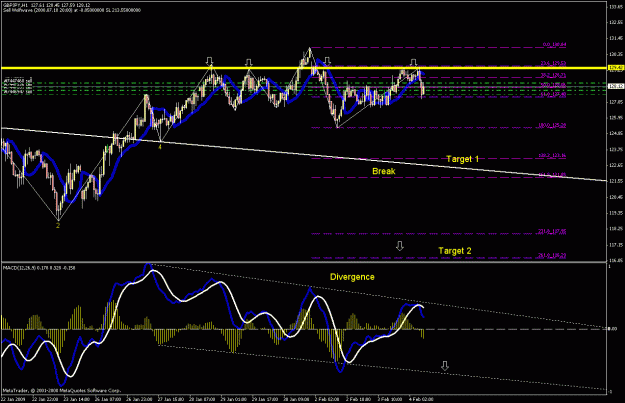Select the 23.6 Fibonacci level label

click(553, 63)
